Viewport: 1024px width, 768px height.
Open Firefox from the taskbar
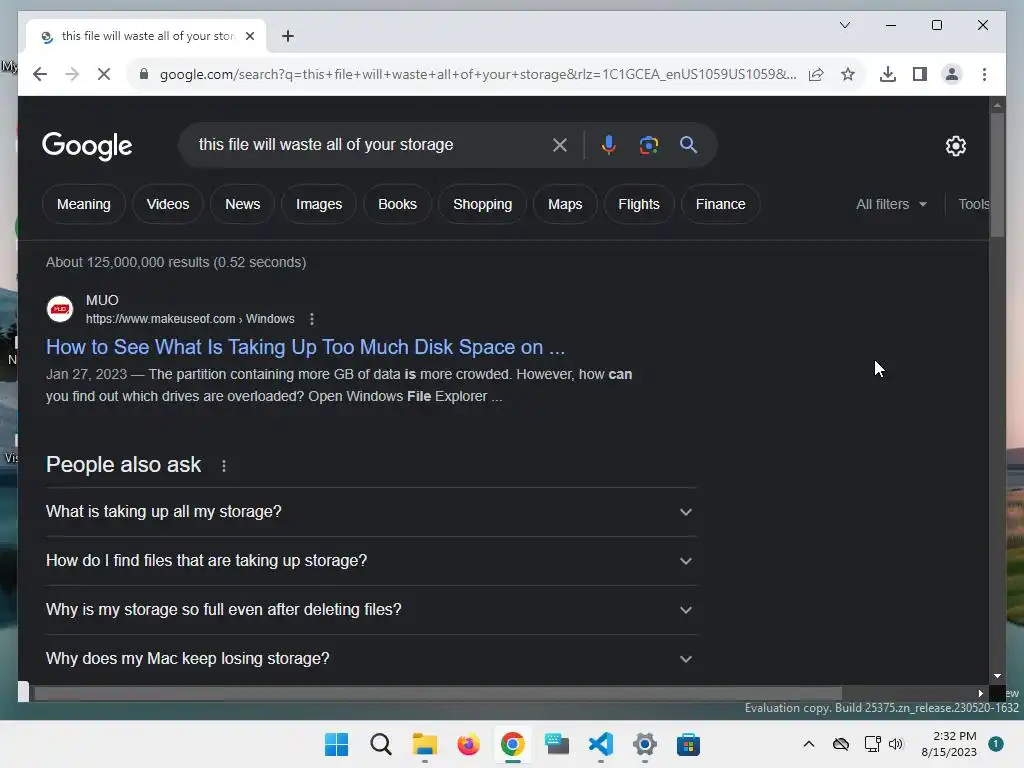[468, 744]
